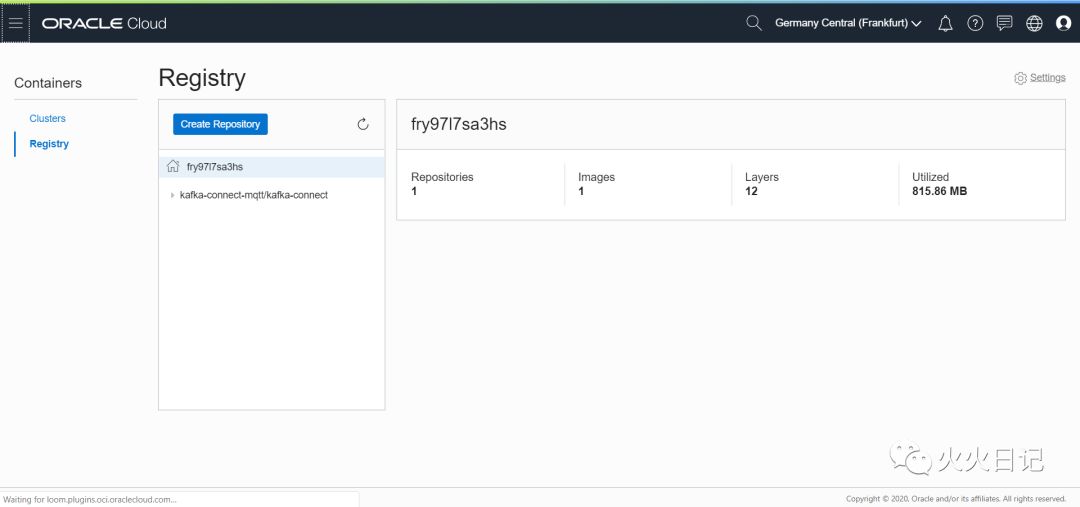
Task: Click the Utilized 815.86 MB value
Action: click(x=939, y=192)
